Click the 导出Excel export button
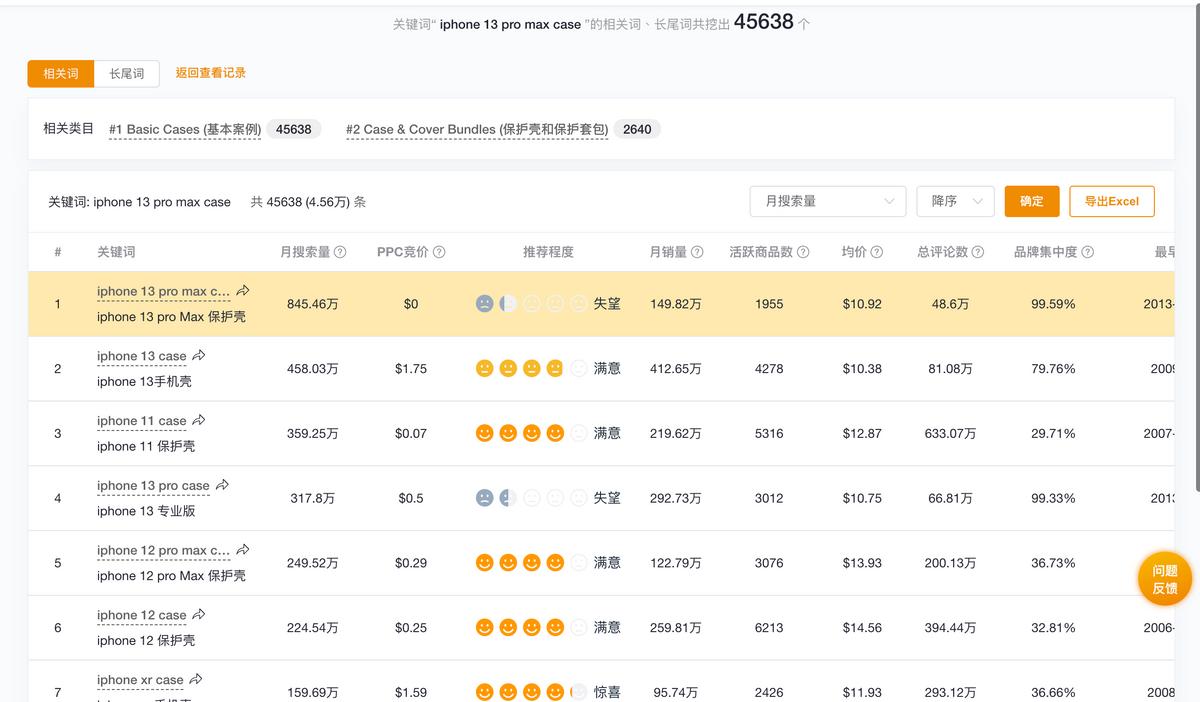Screen dimensions: 1200x702 point(1112,201)
